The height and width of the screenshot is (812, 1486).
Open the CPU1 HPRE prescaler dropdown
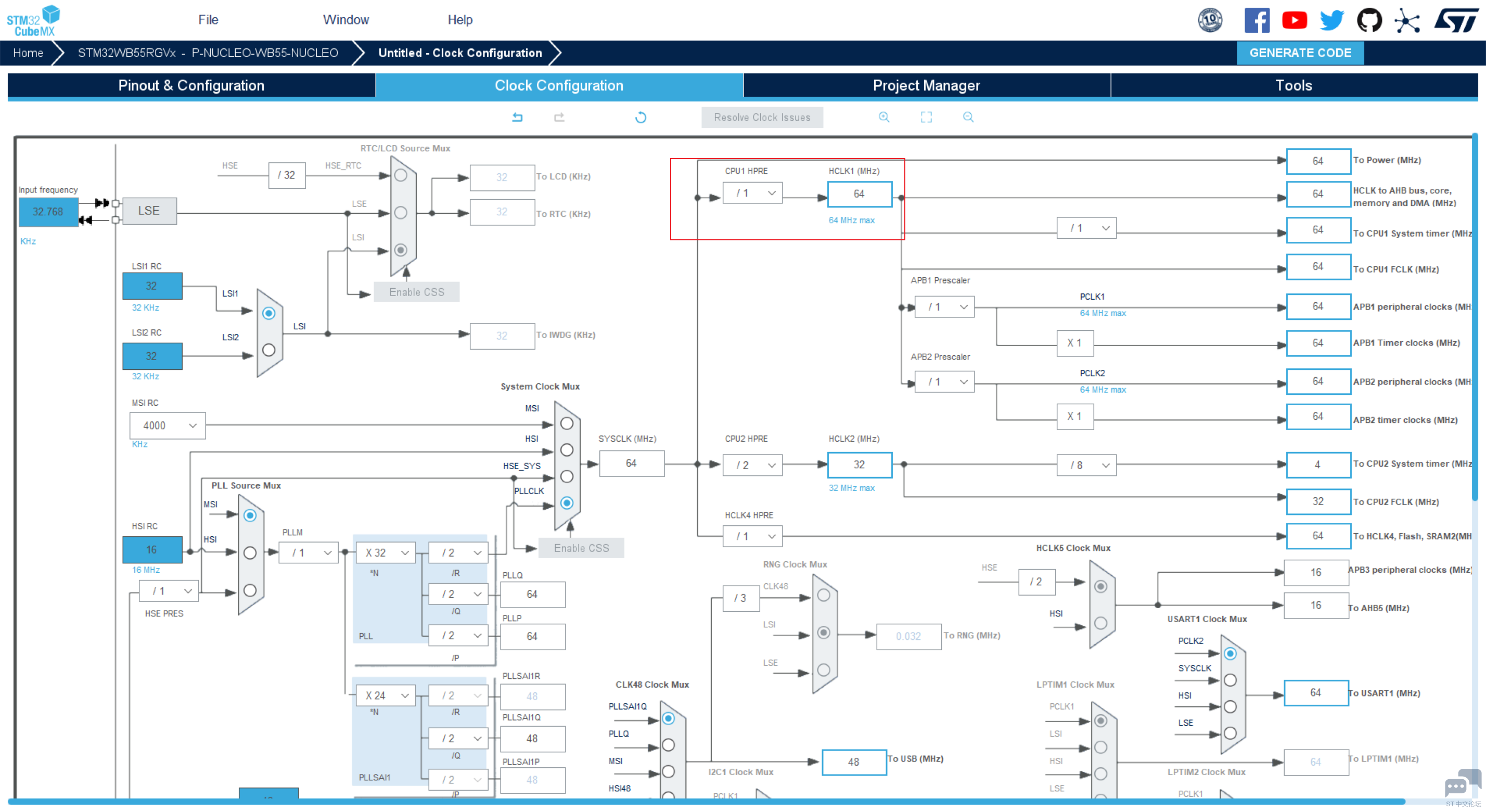click(752, 193)
